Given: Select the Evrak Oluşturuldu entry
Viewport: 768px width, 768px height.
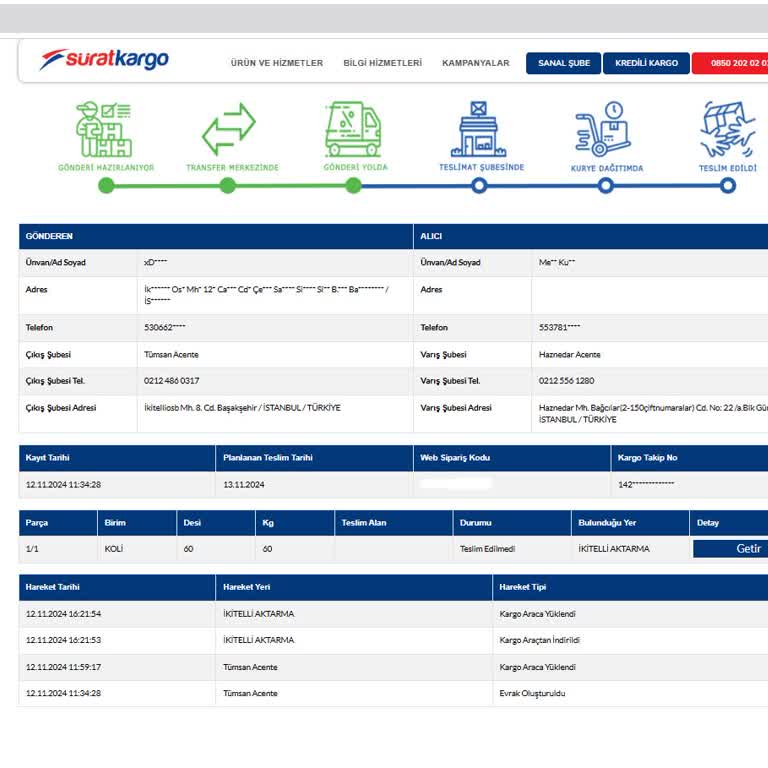Looking at the screenshot, I should tap(532, 693).
